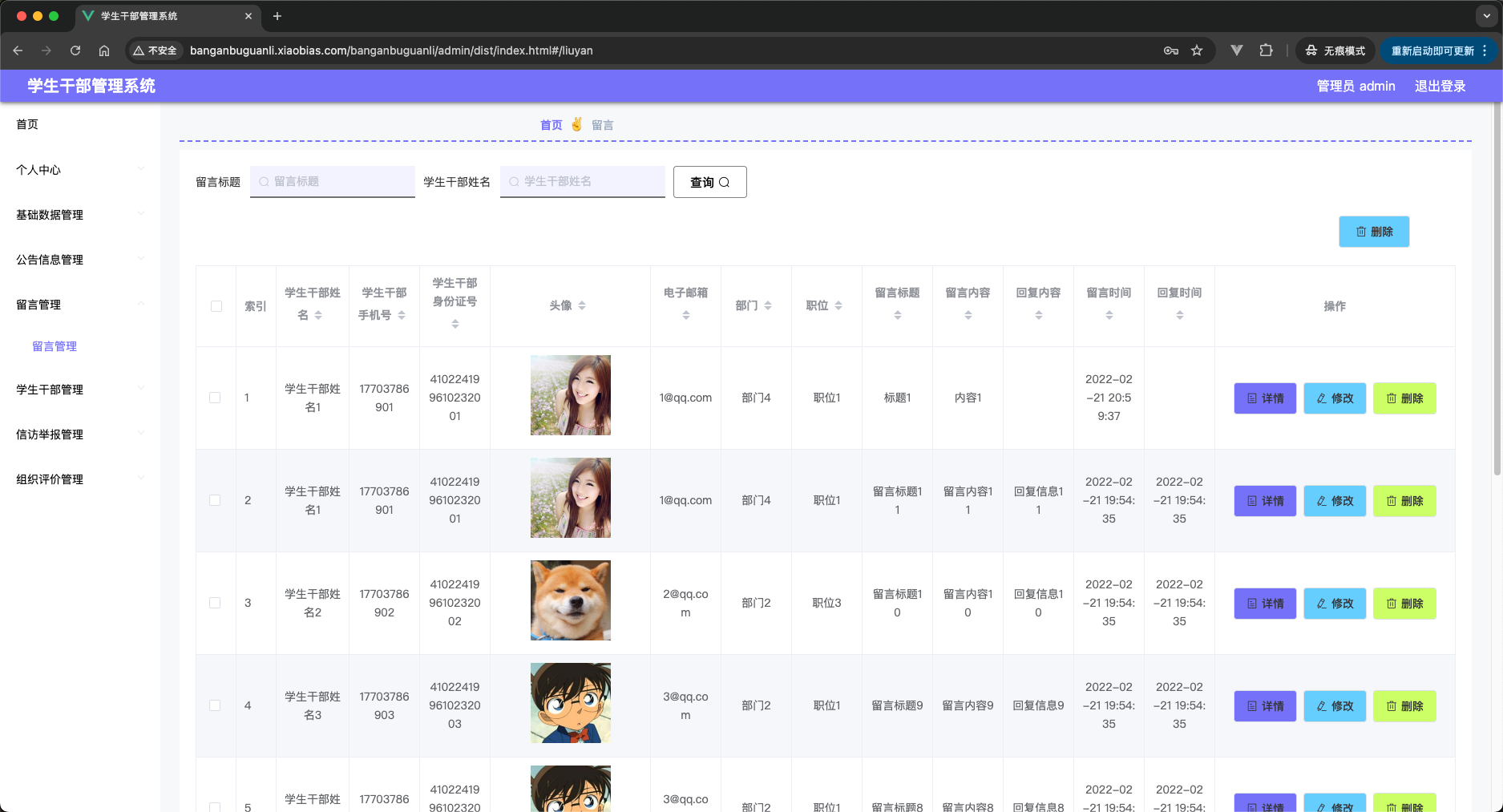Select checkbox for row index 3
1503x812 pixels.
pyautogui.click(x=215, y=603)
